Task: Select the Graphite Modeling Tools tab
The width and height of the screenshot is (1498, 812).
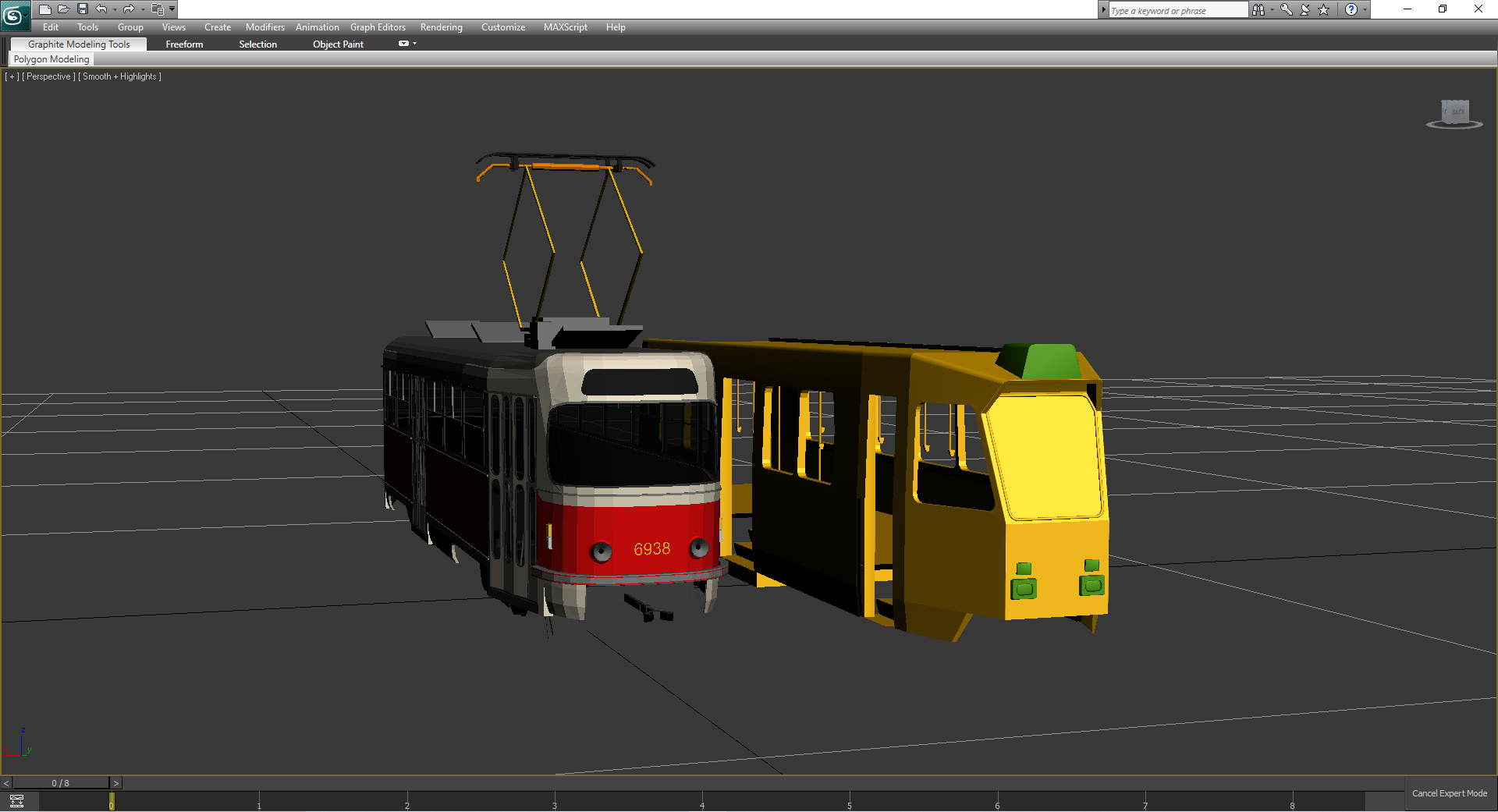Action: (79, 44)
